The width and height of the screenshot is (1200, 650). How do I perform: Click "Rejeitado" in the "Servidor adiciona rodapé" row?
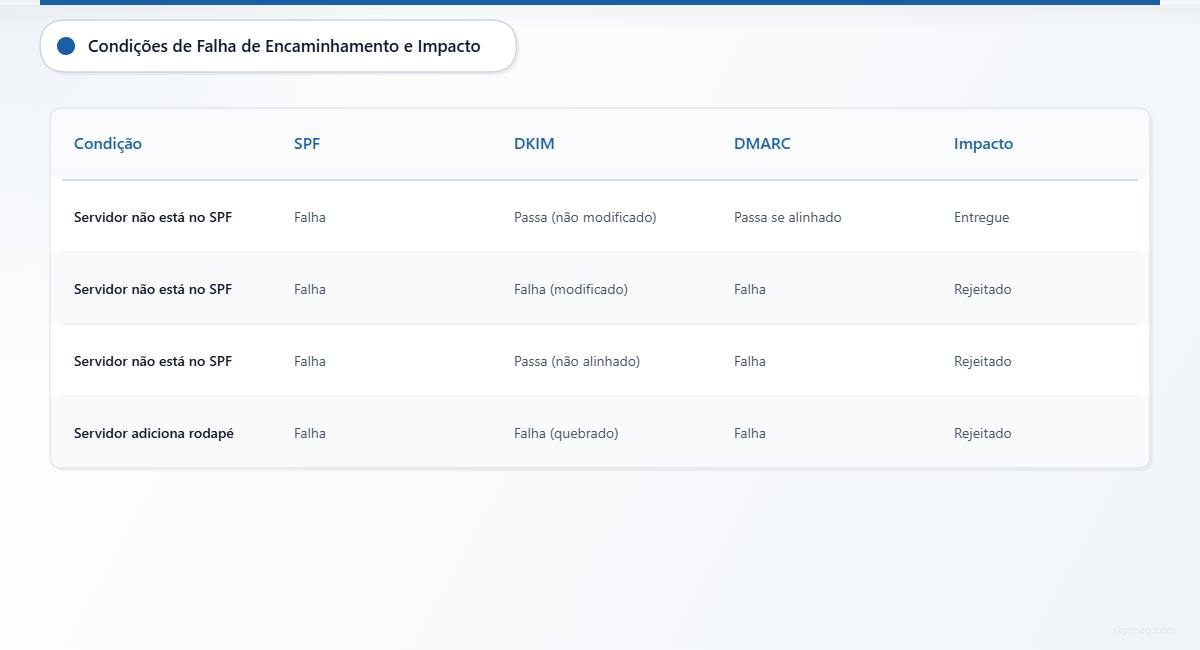(x=983, y=433)
